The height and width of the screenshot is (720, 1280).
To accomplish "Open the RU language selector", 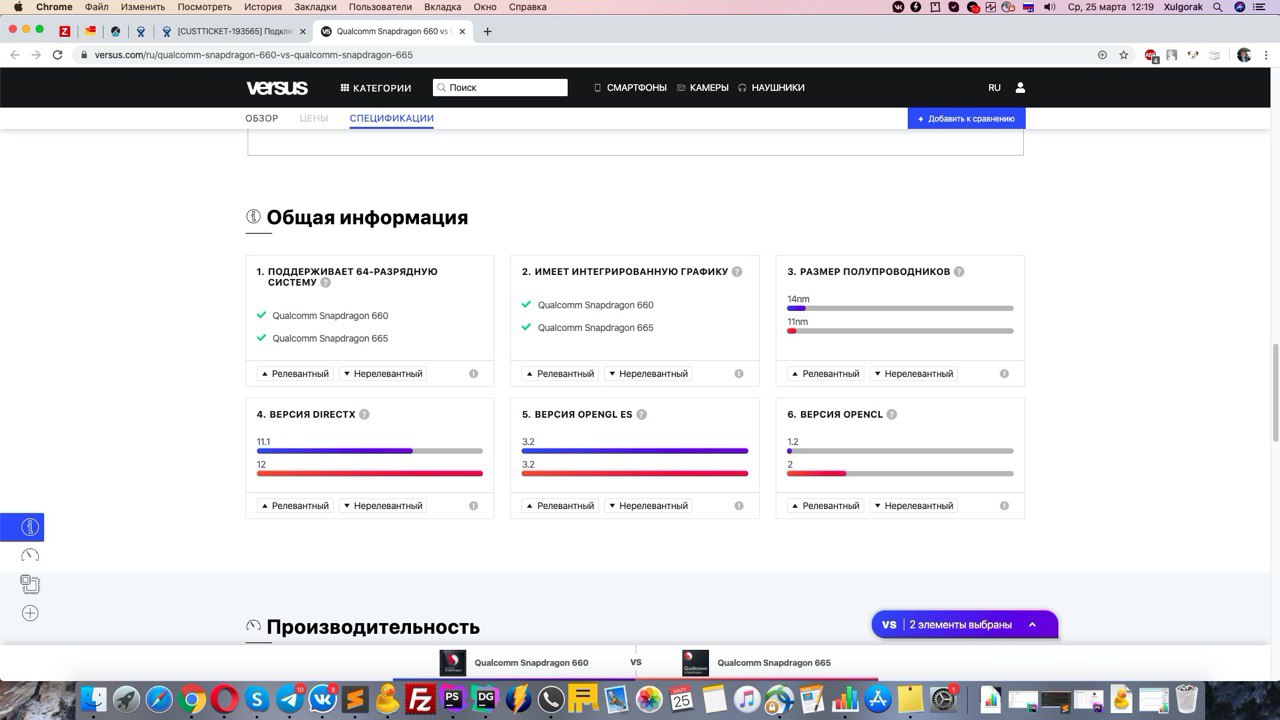I will tap(994, 88).
